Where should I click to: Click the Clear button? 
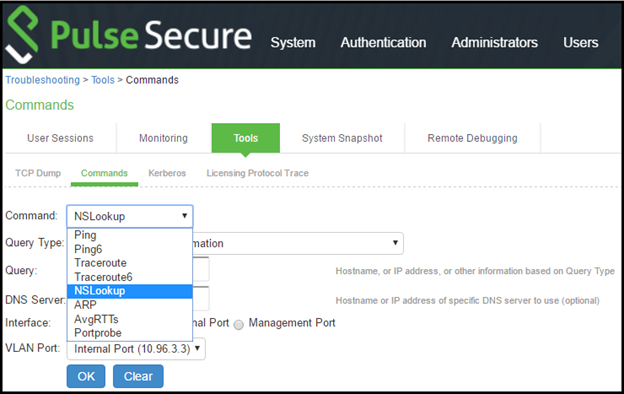(x=138, y=376)
